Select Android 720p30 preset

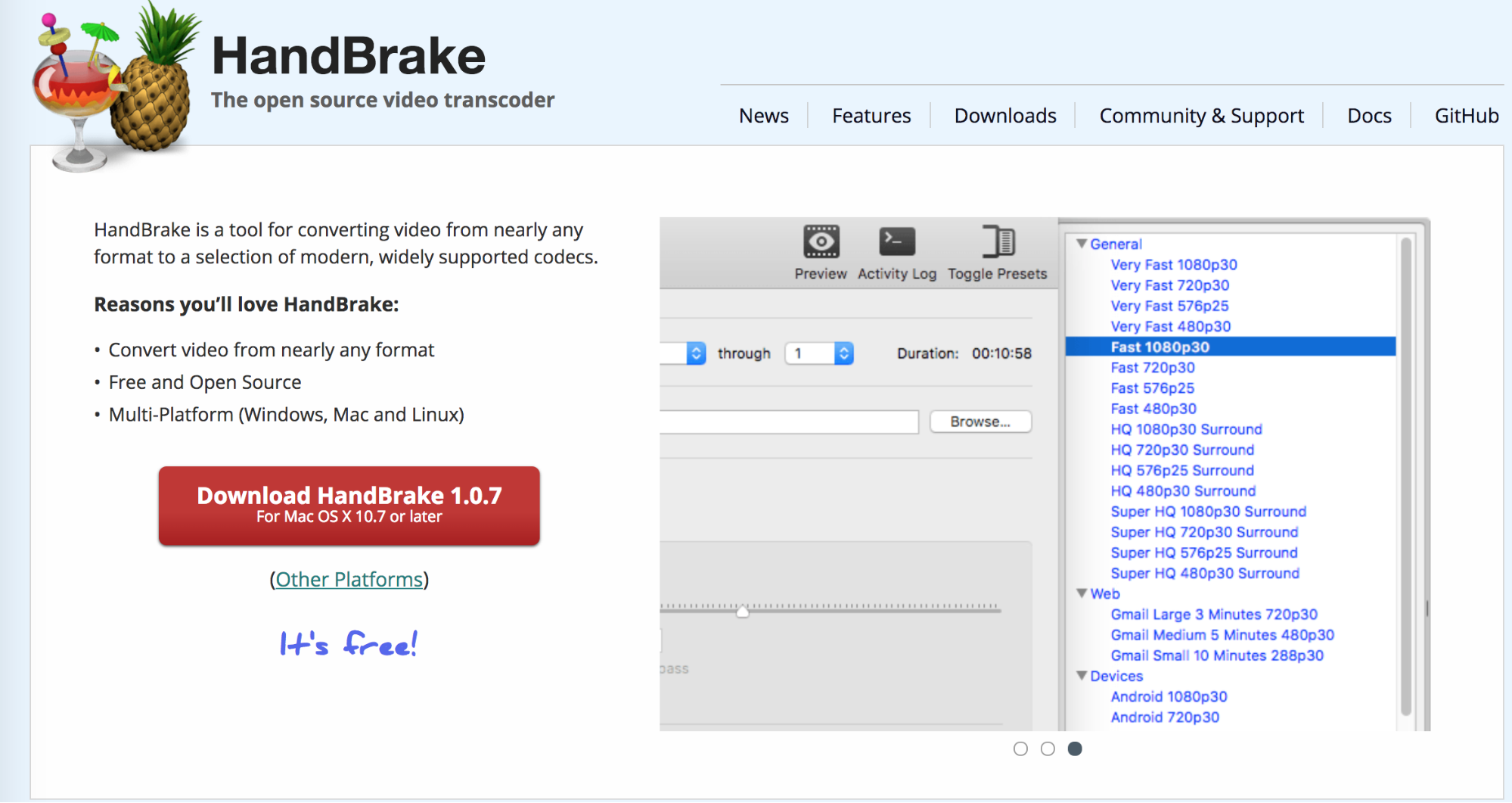click(1165, 717)
